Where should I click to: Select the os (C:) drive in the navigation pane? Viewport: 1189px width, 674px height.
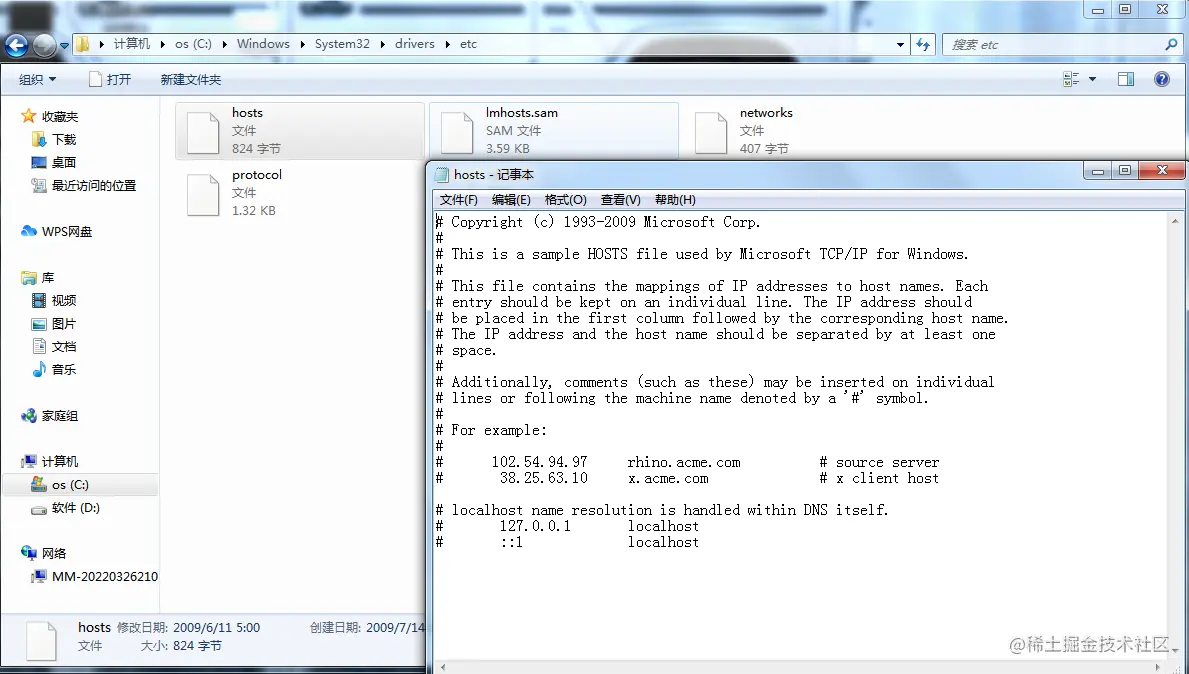[x=70, y=485]
